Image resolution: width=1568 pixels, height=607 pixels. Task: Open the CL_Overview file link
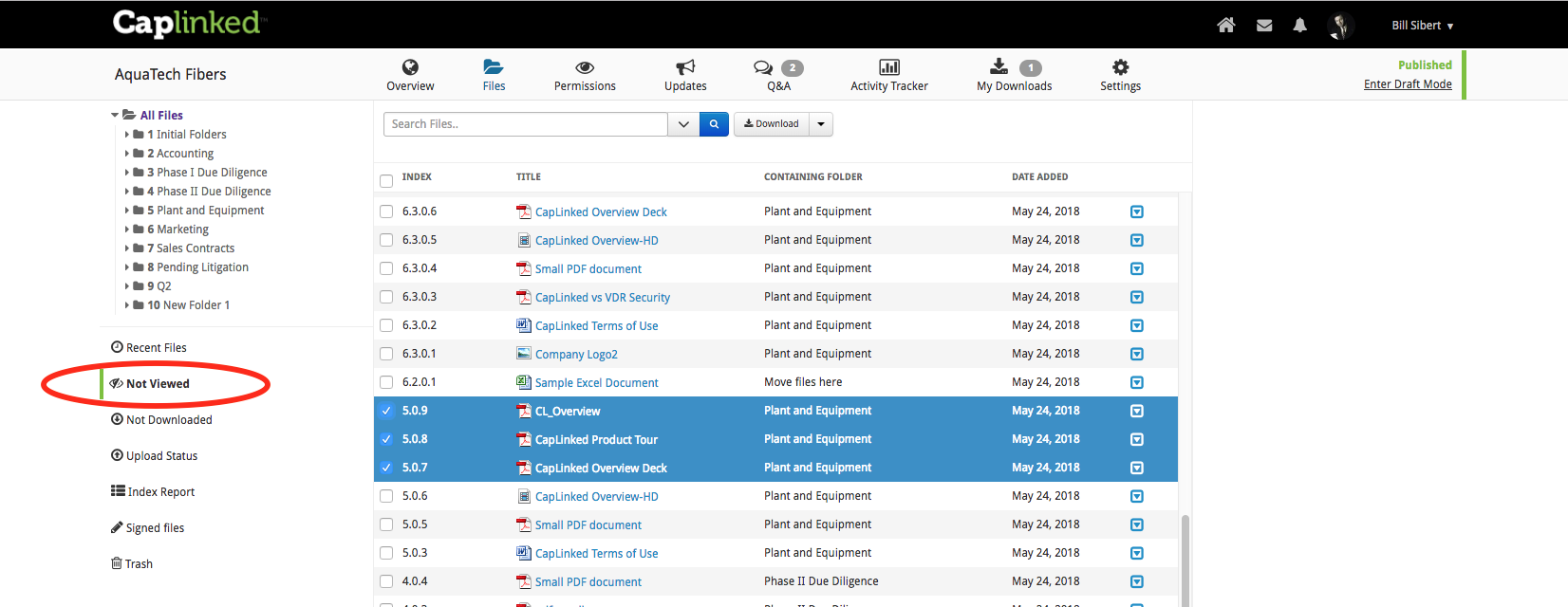point(568,412)
